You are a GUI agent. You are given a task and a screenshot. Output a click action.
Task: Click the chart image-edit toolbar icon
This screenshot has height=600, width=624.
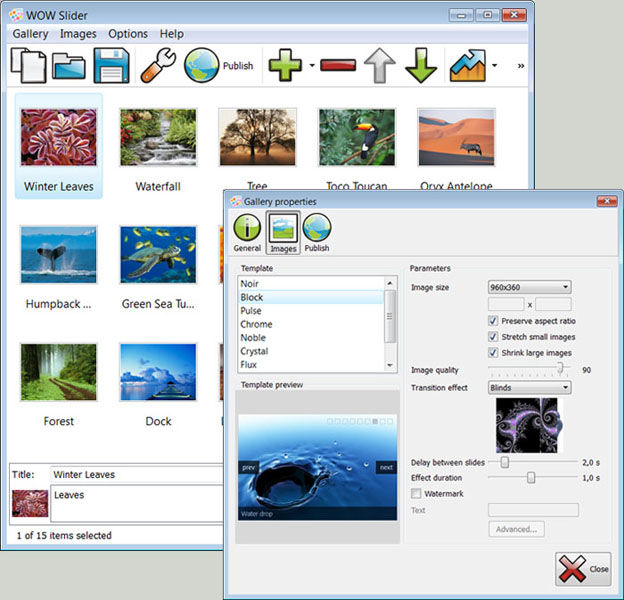468,66
